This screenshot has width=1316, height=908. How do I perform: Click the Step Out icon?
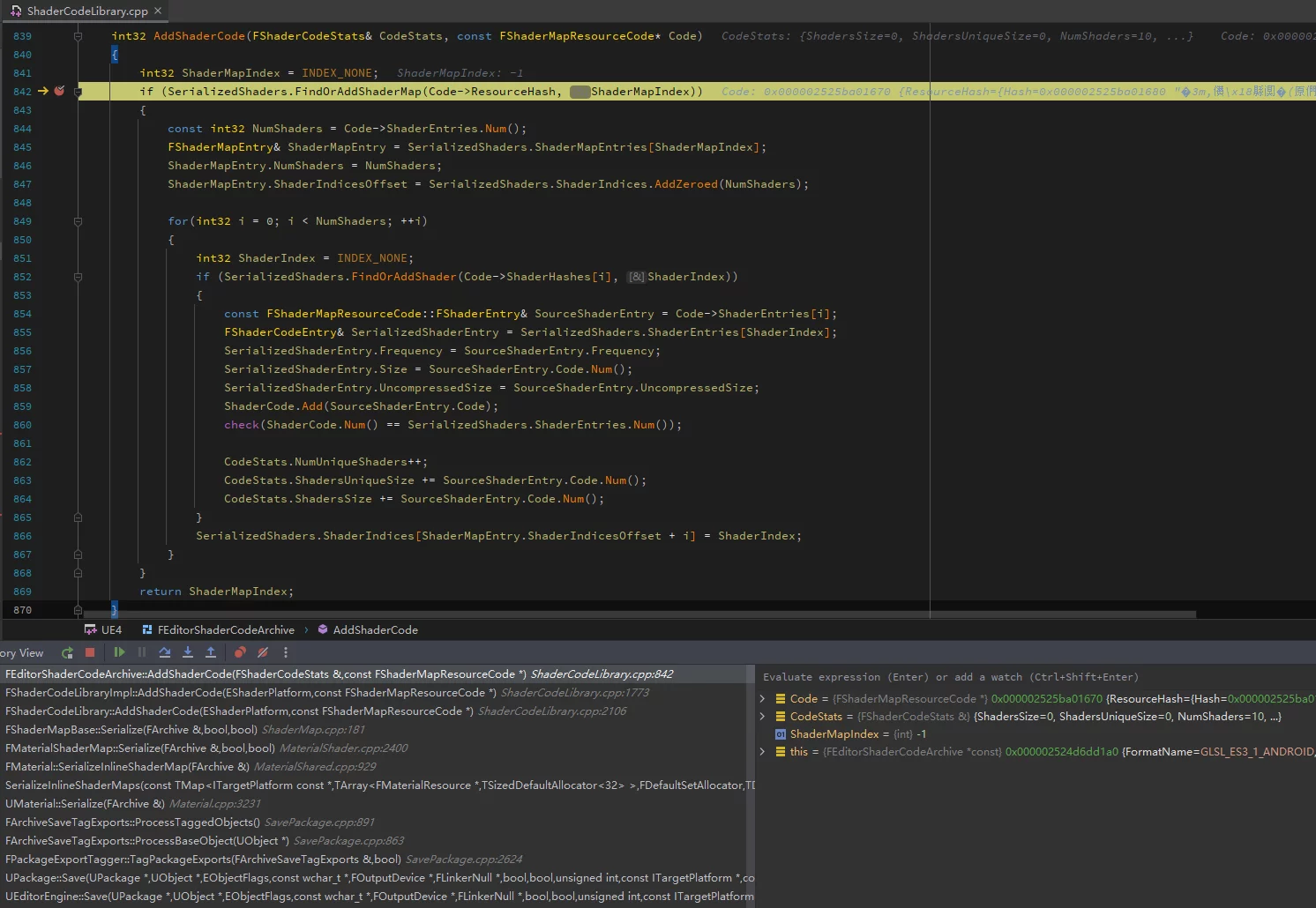pos(211,653)
